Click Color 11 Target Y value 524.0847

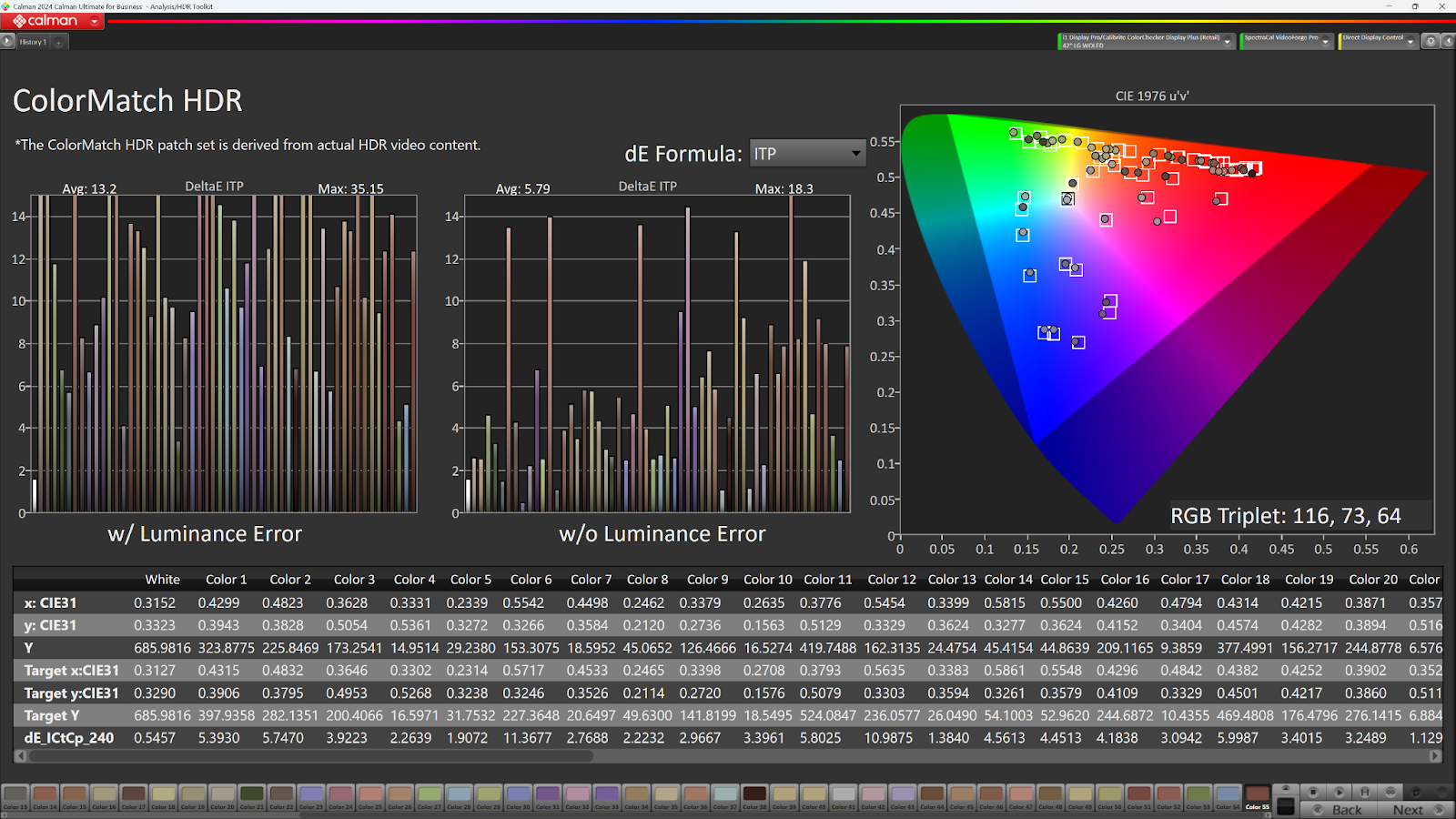coord(828,715)
